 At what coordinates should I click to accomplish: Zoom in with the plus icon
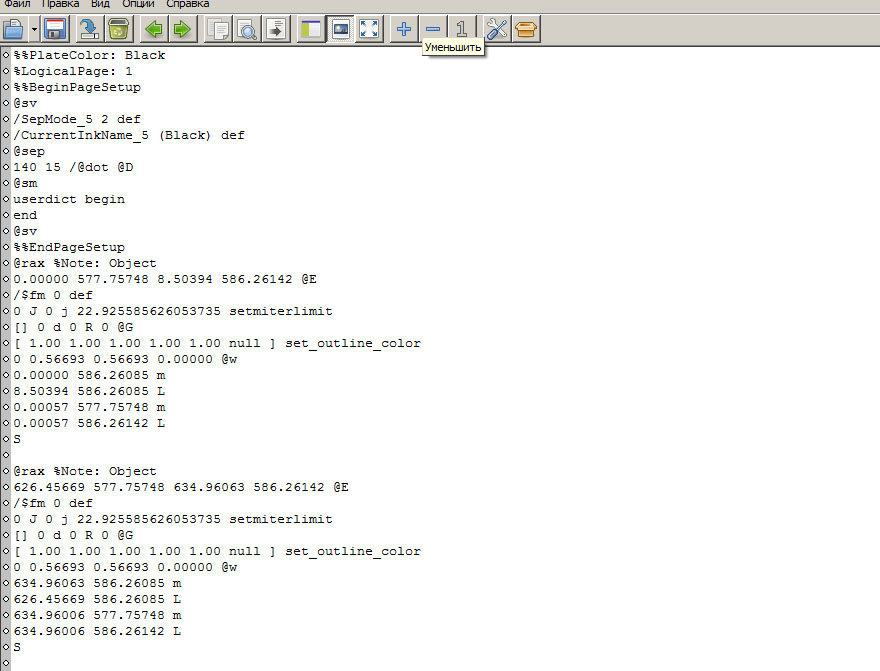pyautogui.click(x=404, y=29)
